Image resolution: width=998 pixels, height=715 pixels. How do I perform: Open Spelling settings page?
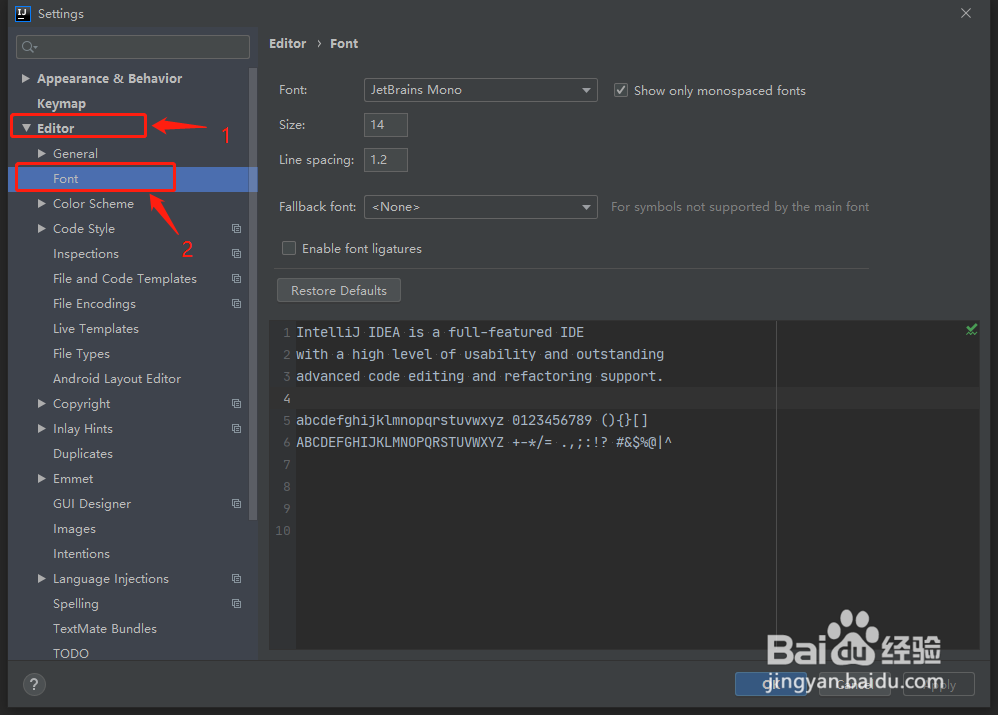point(76,604)
